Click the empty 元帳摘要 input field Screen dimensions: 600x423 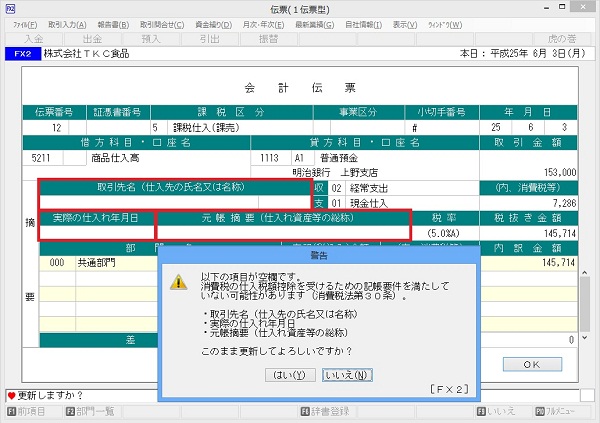(x=284, y=233)
